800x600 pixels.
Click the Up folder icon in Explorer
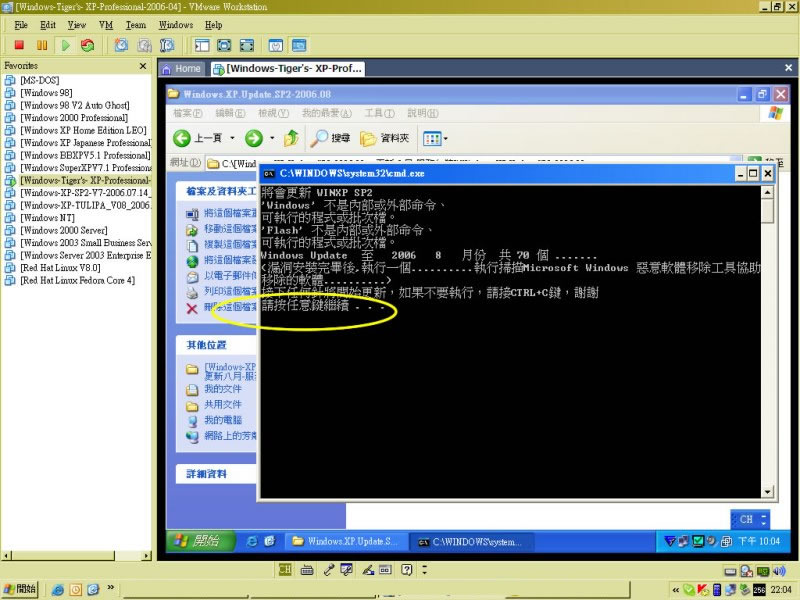(291, 138)
